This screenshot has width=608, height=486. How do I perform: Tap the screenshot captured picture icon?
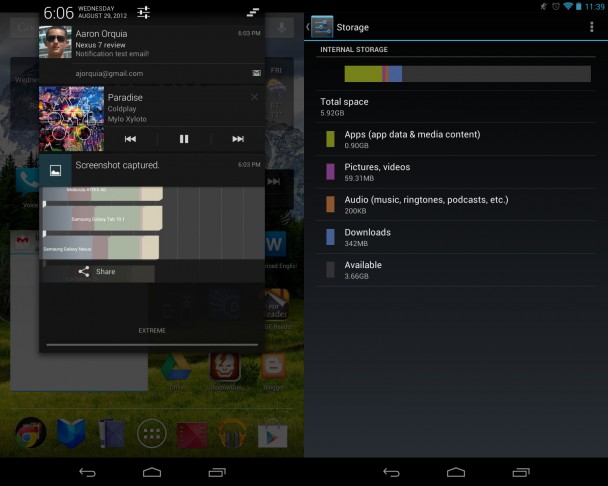click(x=55, y=170)
